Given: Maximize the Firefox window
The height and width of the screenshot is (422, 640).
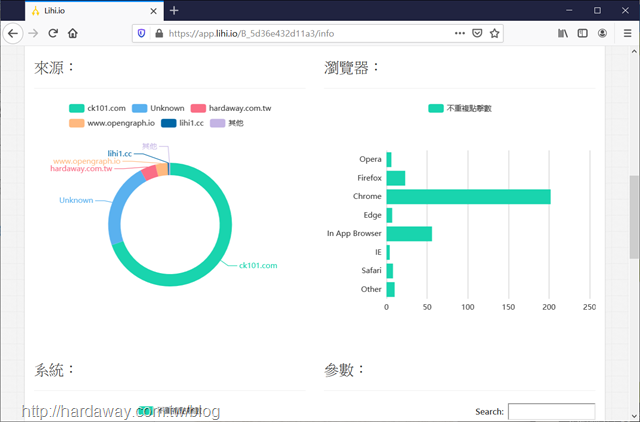Looking at the screenshot, I should (x=597, y=11).
